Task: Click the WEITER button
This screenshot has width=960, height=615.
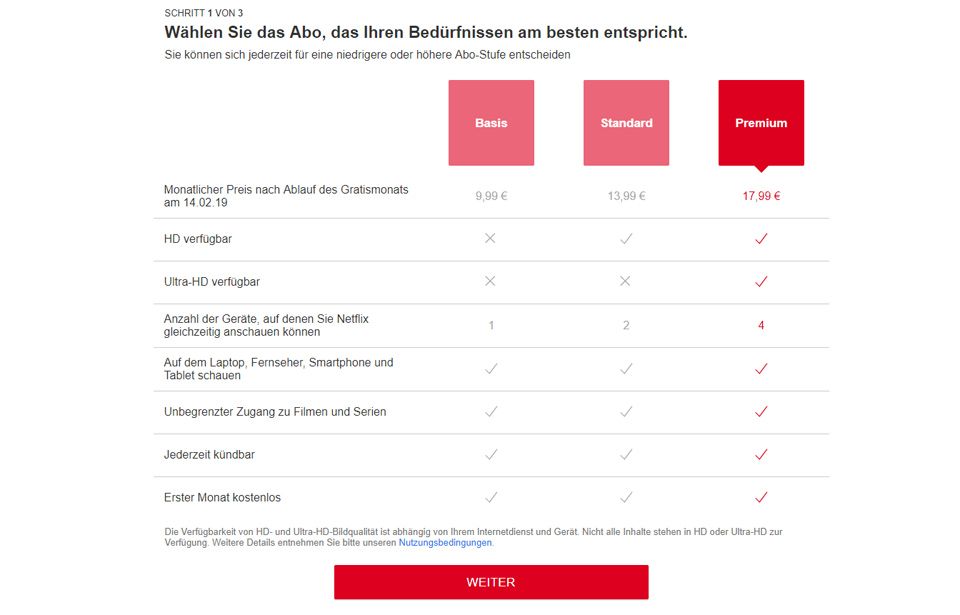Action: coord(491,582)
